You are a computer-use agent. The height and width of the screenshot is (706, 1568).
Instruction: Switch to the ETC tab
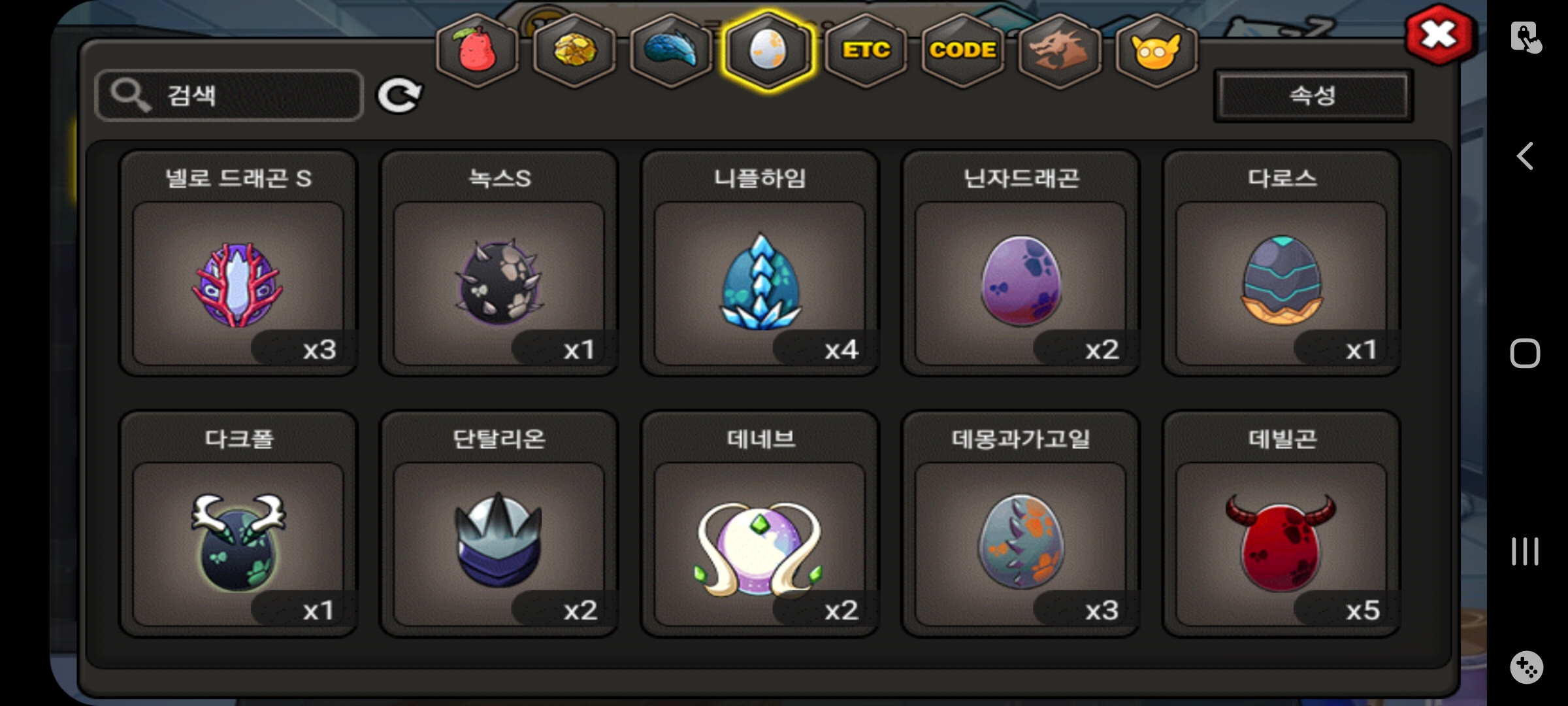866,50
